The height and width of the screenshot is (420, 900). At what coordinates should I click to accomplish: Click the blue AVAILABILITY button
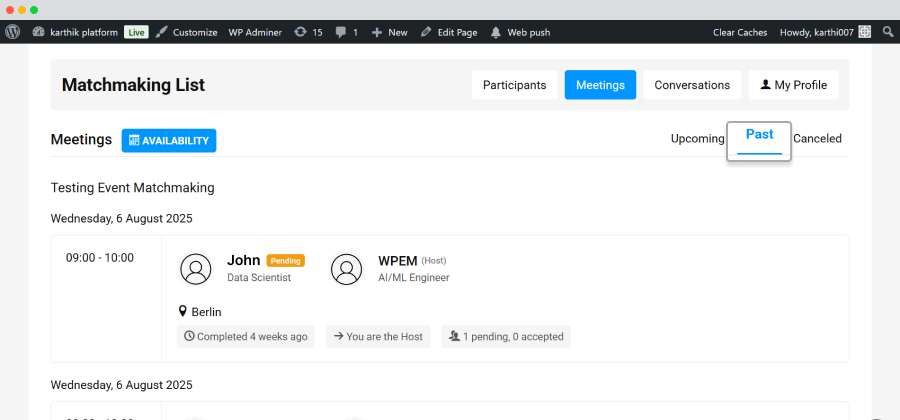[169, 141]
